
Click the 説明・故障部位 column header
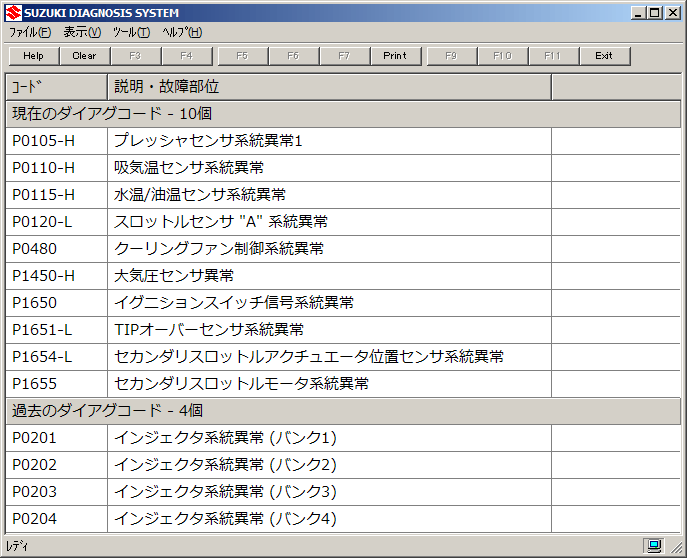328,87
